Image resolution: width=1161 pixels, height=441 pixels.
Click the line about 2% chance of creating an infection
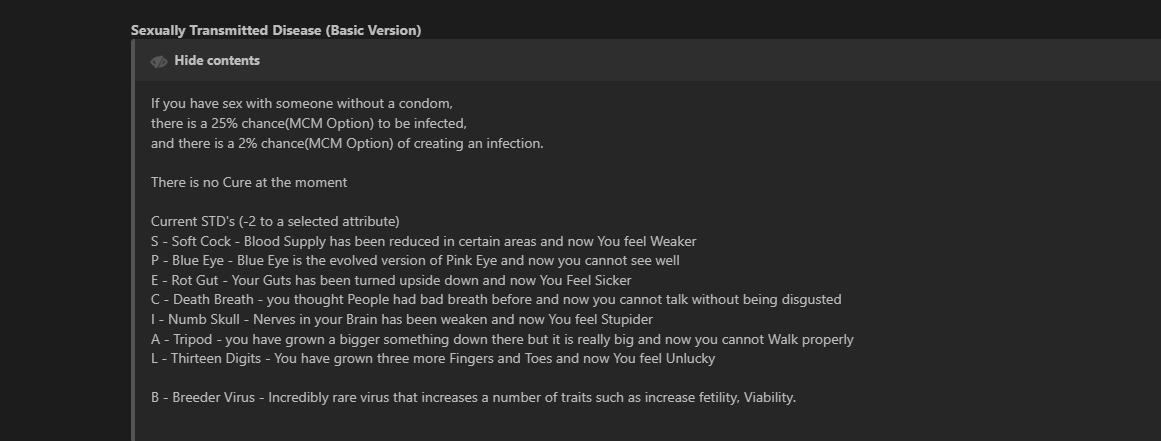click(347, 143)
